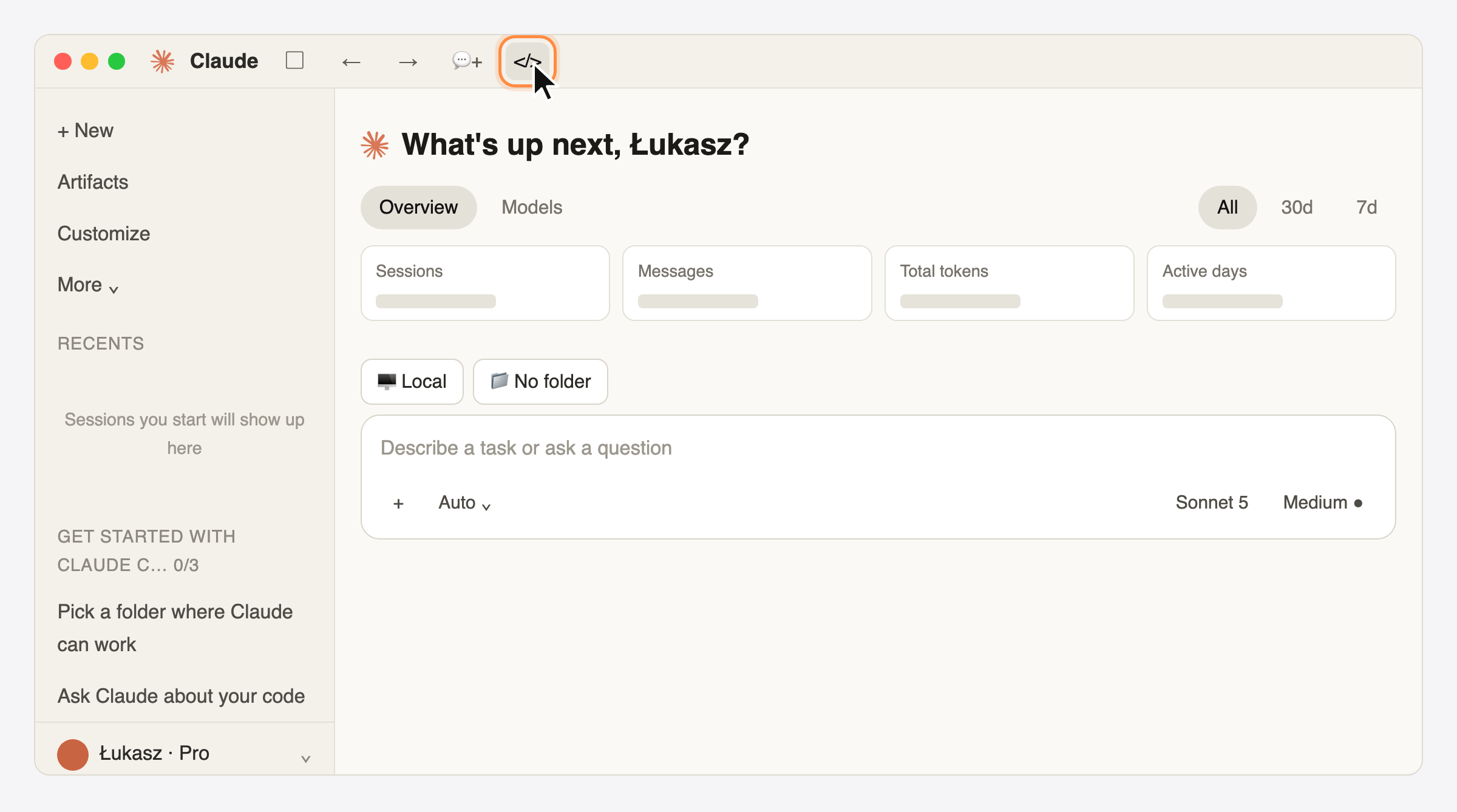
Task: Select the 30d time range filter
Action: (1297, 208)
